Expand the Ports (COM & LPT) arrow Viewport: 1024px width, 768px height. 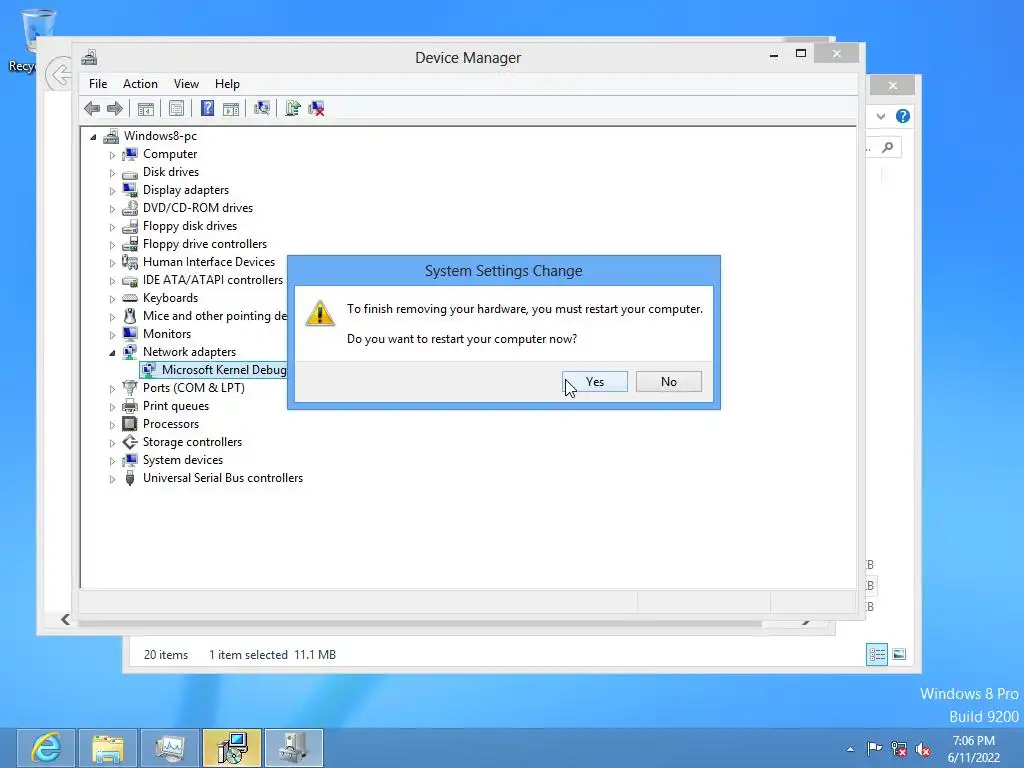coord(112,389)
